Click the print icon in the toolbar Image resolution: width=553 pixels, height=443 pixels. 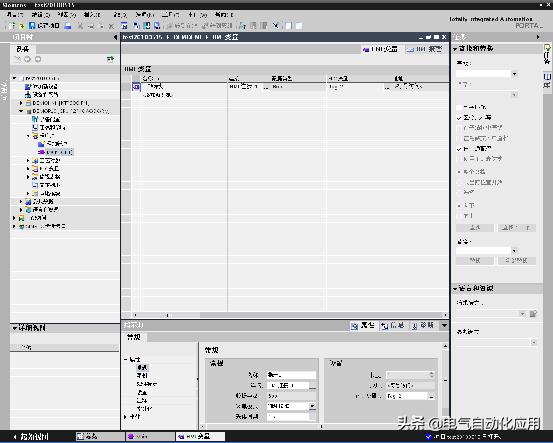tap(68, 26)
